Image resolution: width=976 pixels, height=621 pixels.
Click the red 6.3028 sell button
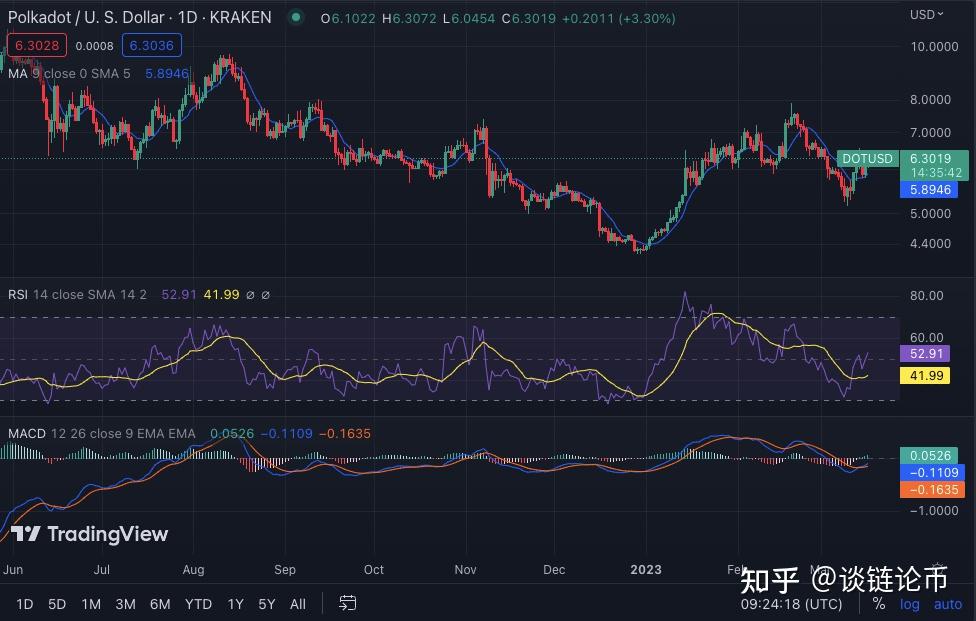[37, 45]
